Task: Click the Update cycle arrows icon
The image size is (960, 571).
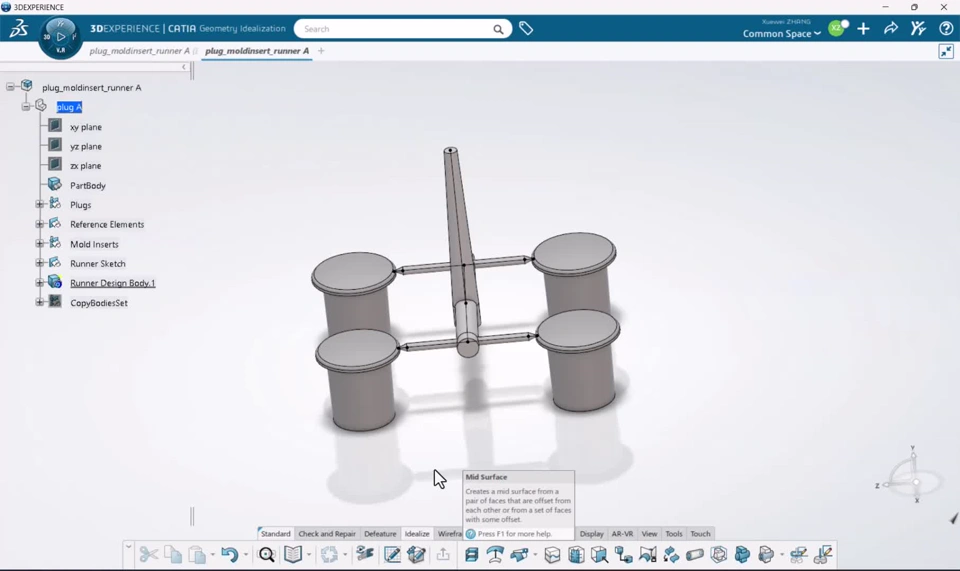Action: pos(329,554)
